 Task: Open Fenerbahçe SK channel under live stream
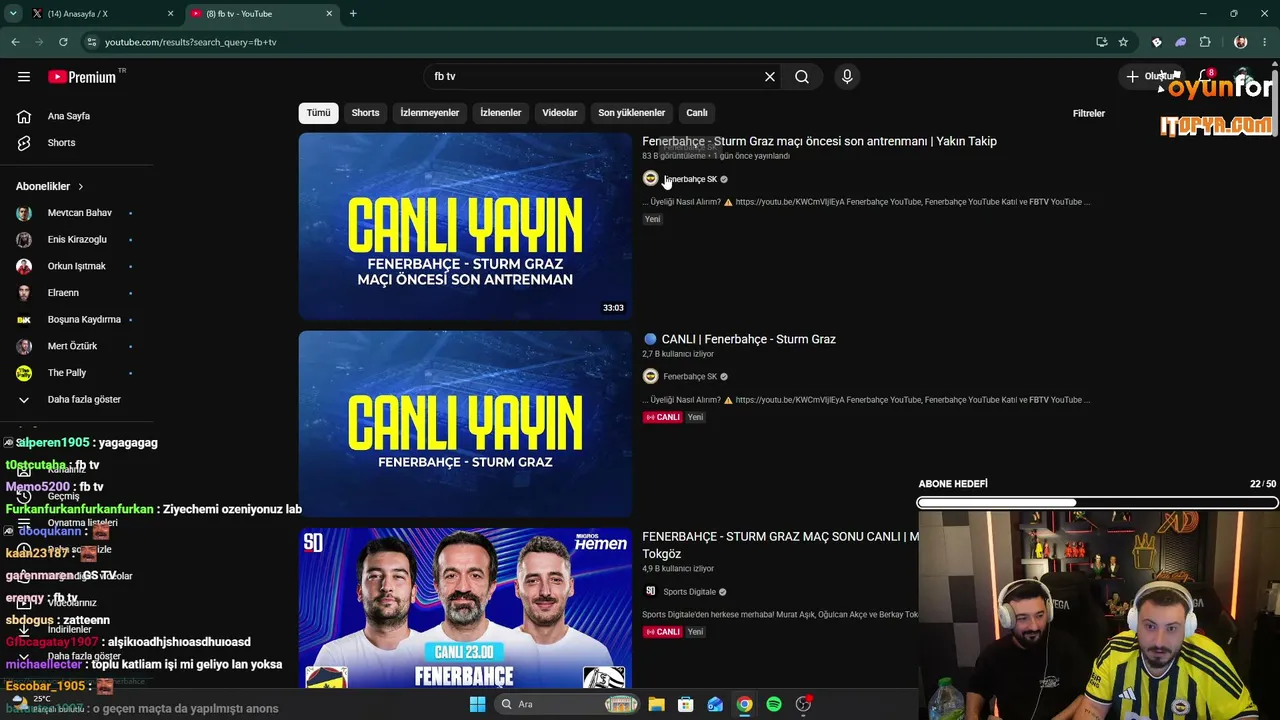[690, 377]
